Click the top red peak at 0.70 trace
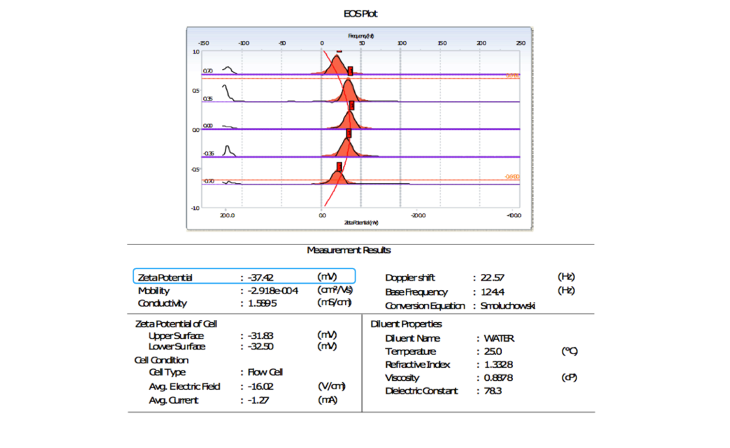 coord(337,66)
